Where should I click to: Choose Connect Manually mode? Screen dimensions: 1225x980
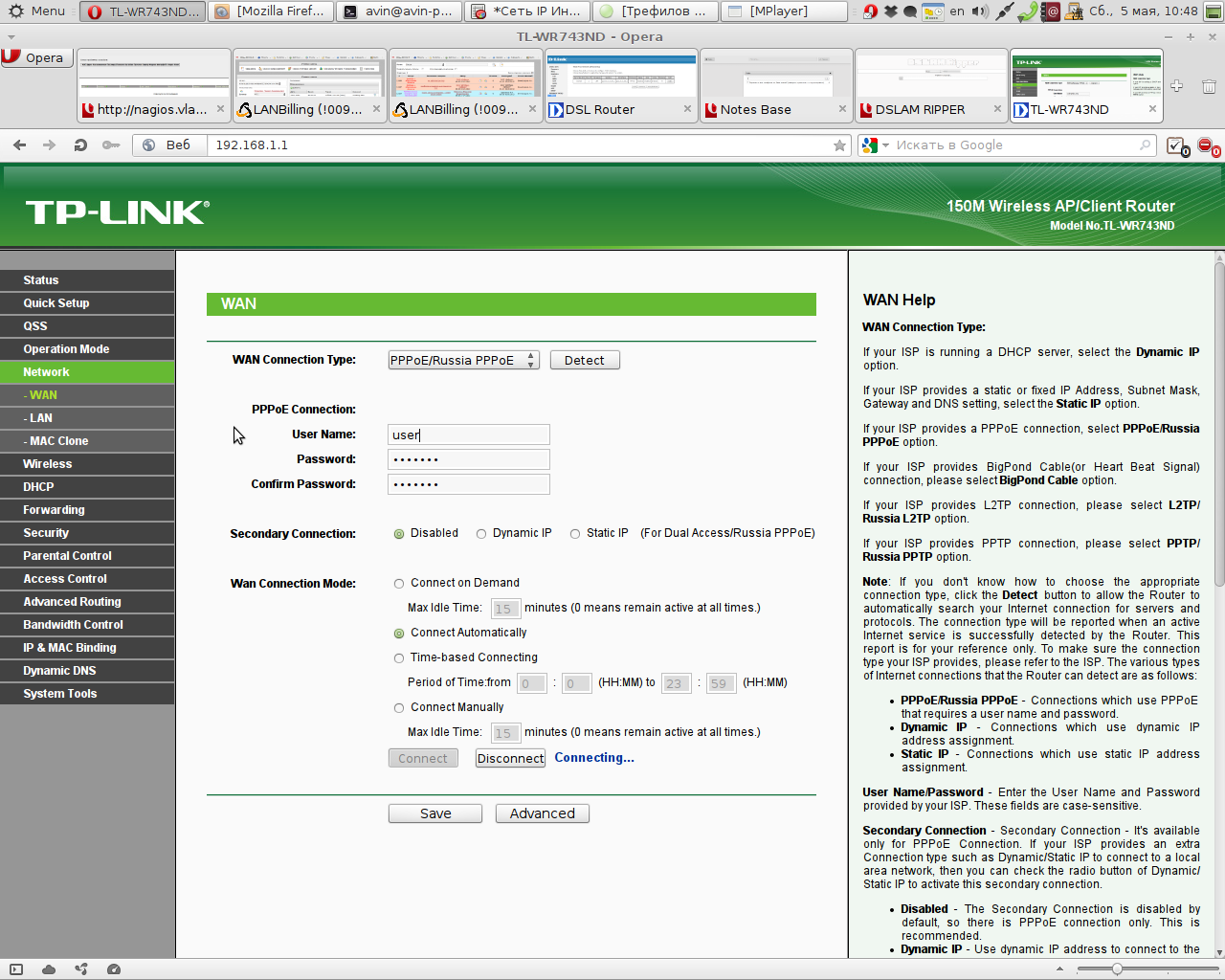click(399, 708)
